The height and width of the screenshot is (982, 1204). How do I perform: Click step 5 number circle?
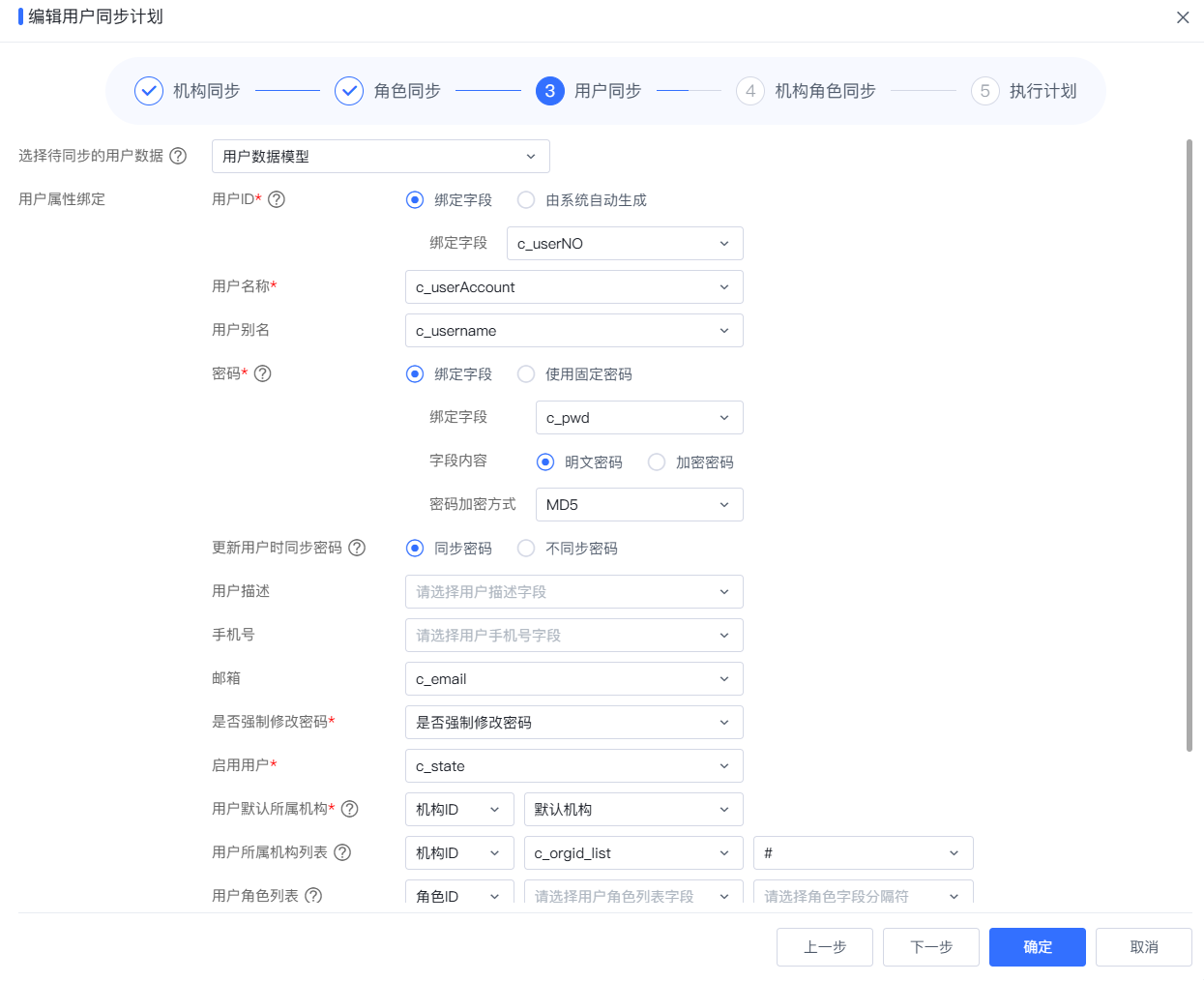985,91
